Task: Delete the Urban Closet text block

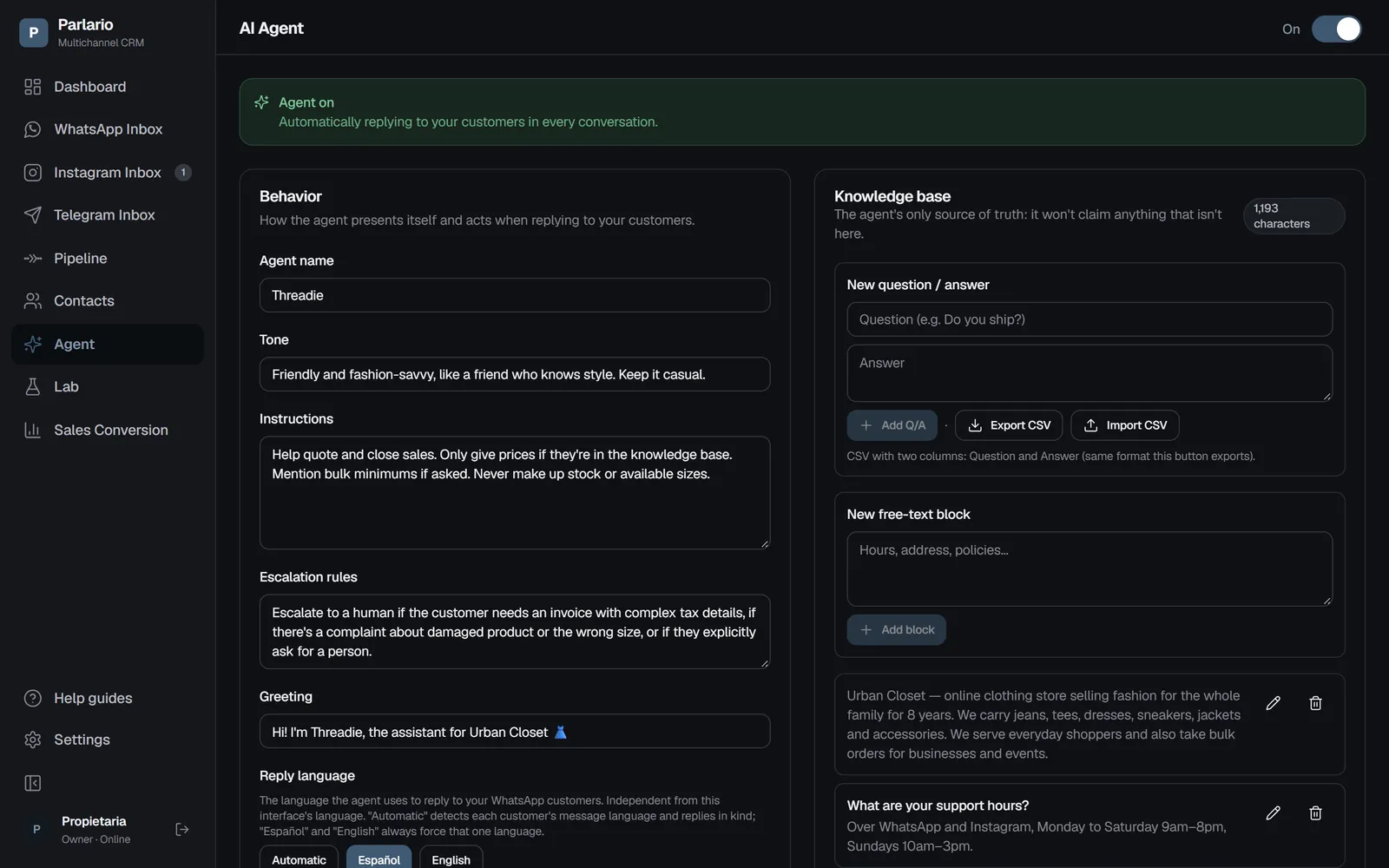Action: [x=1315, y=703]
